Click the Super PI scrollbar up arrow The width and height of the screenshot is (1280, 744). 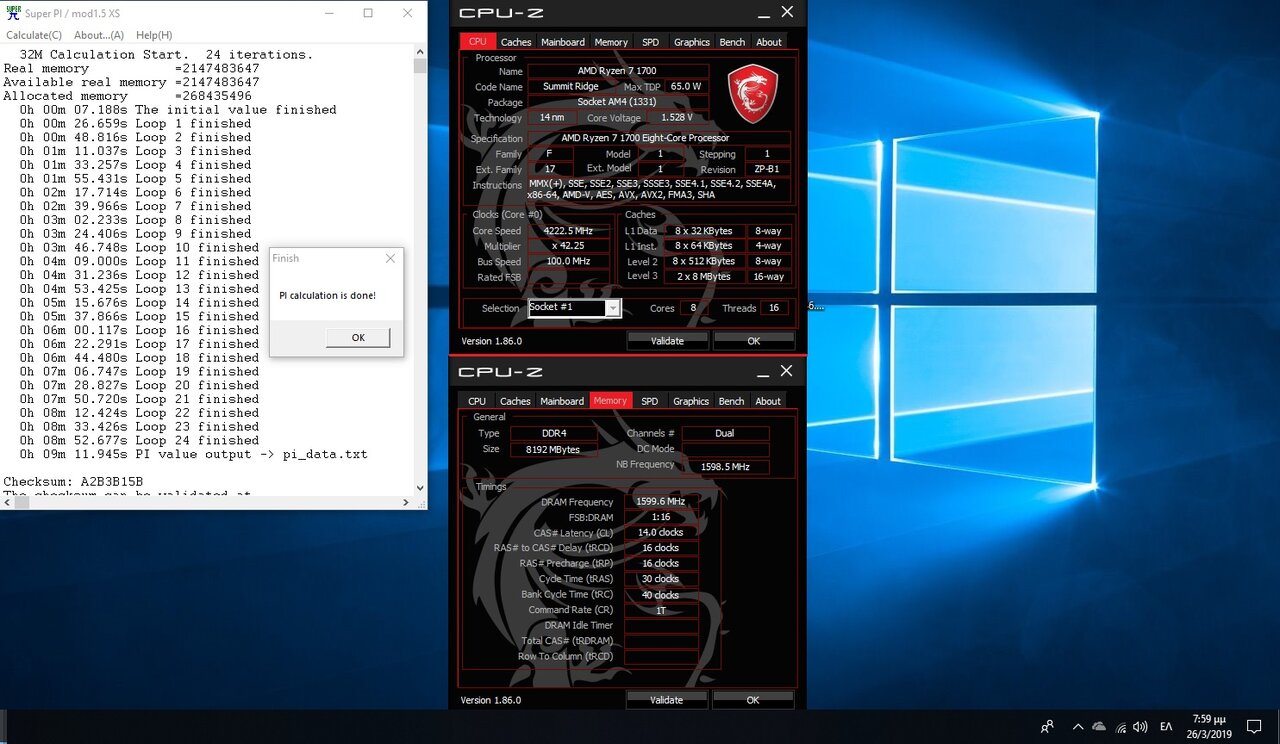point(420,53)
